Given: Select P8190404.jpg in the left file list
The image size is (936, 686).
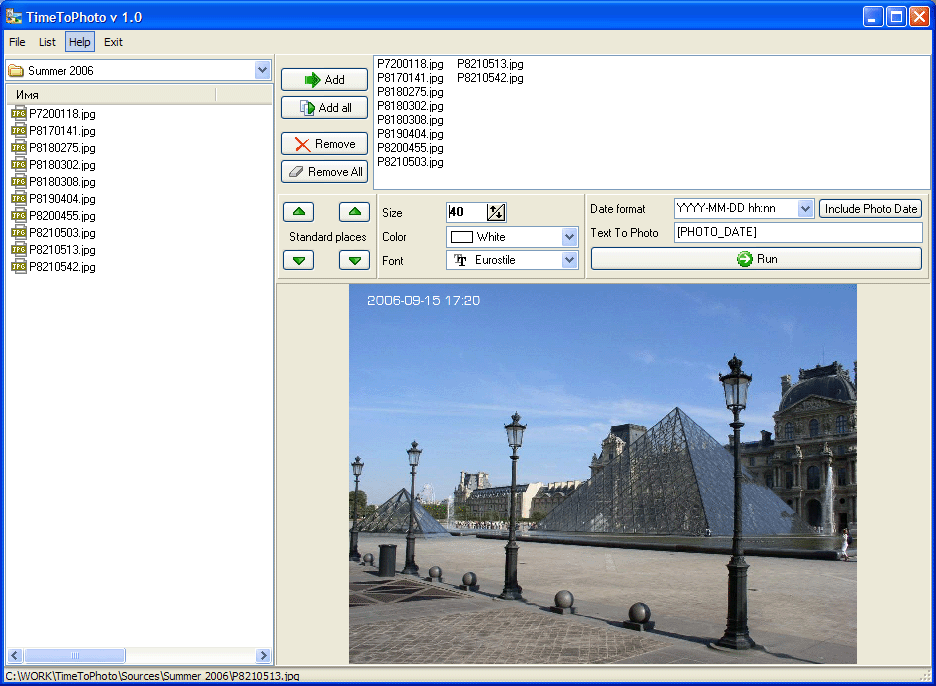Looking at the screenshot, I should point(62,199).
